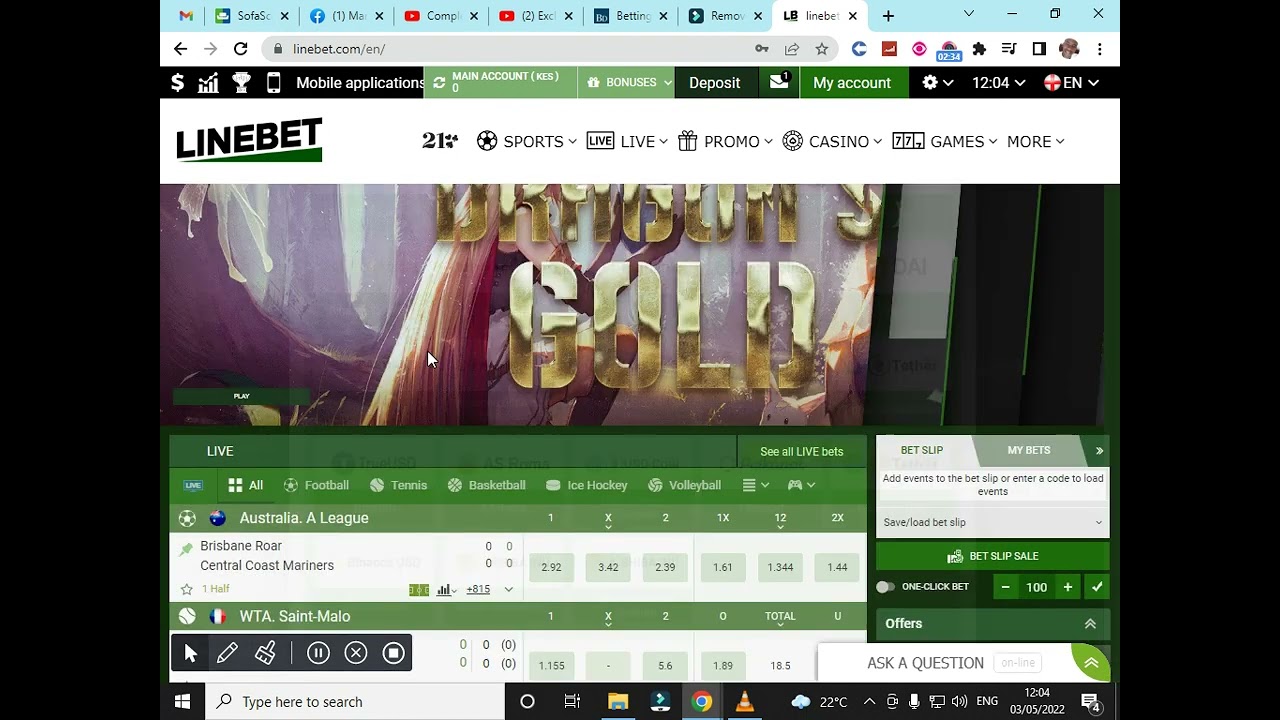Open the PROMO menu

[725, 141]
